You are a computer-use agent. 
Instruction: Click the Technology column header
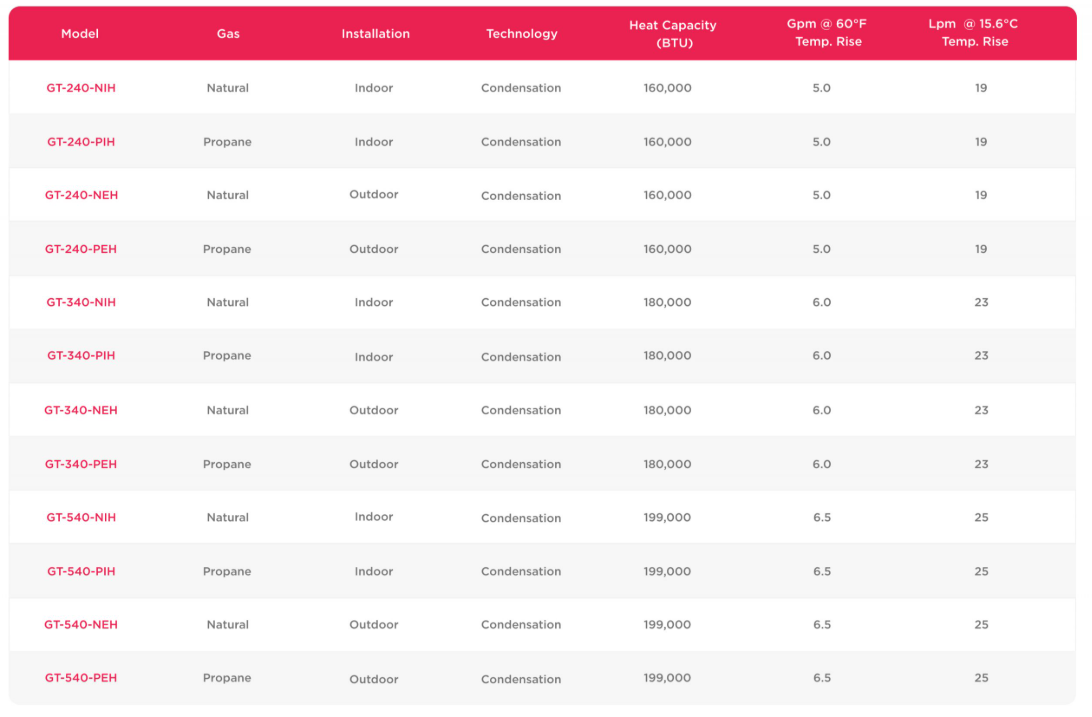coord(522,34)
